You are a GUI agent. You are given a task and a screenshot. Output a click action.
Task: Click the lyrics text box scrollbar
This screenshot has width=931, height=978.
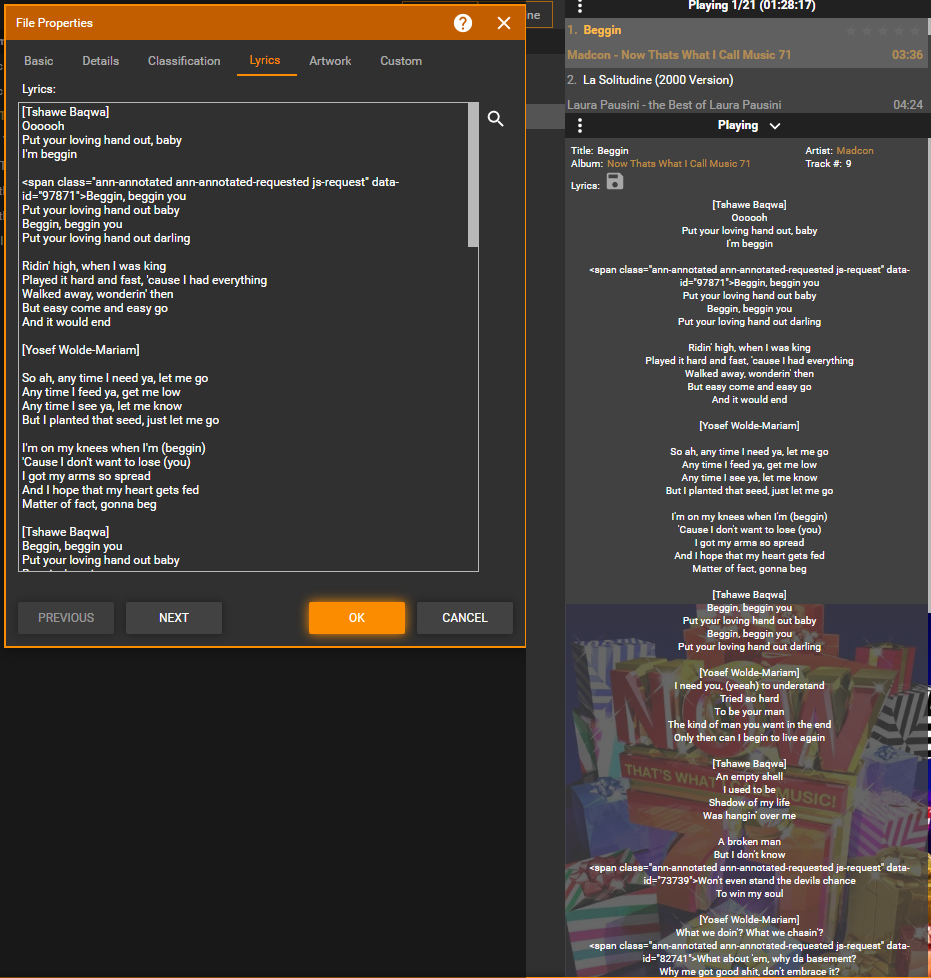pos(473,175)
